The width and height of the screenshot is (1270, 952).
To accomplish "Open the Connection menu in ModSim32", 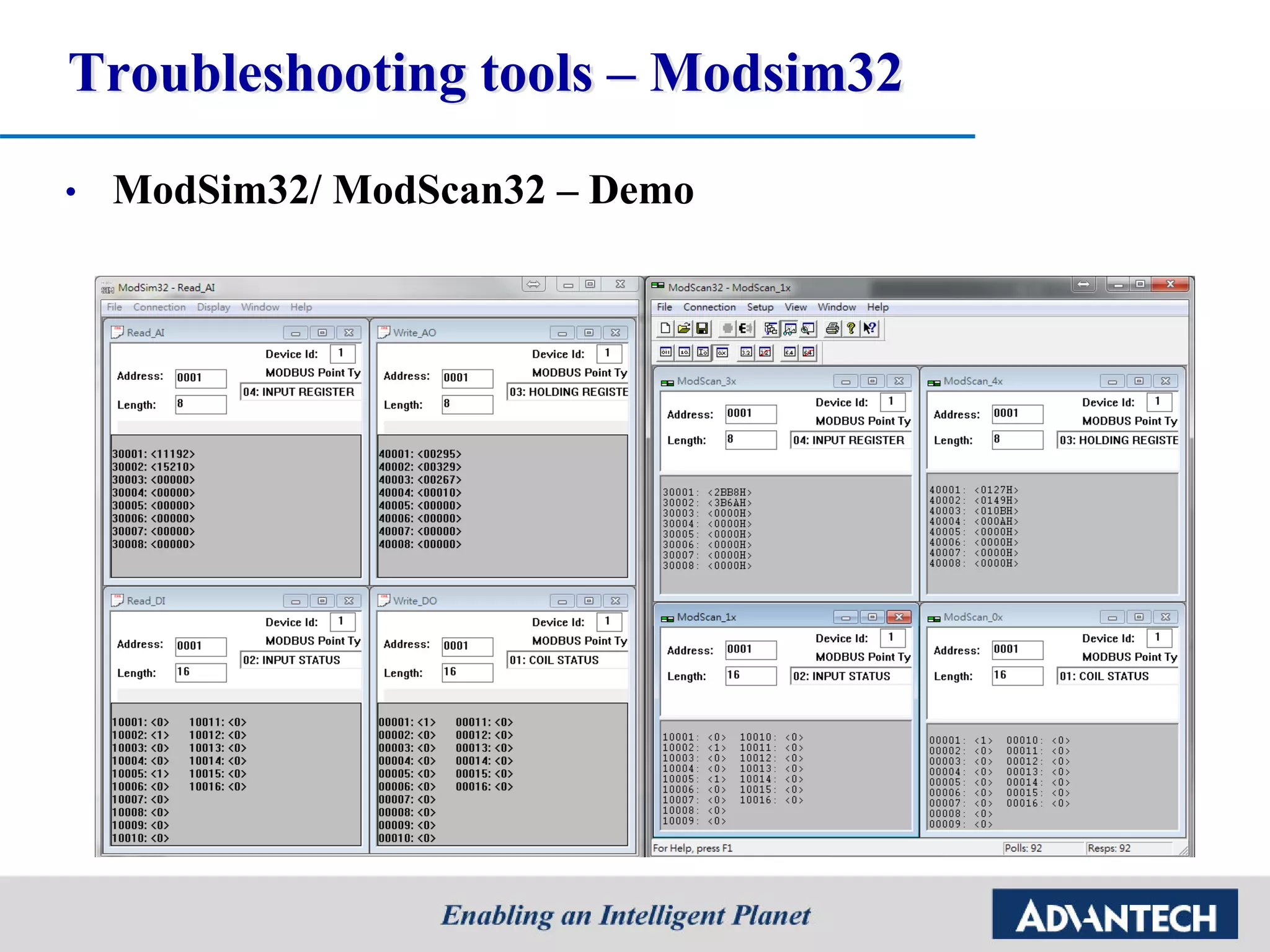I will [x=159, y=307].
